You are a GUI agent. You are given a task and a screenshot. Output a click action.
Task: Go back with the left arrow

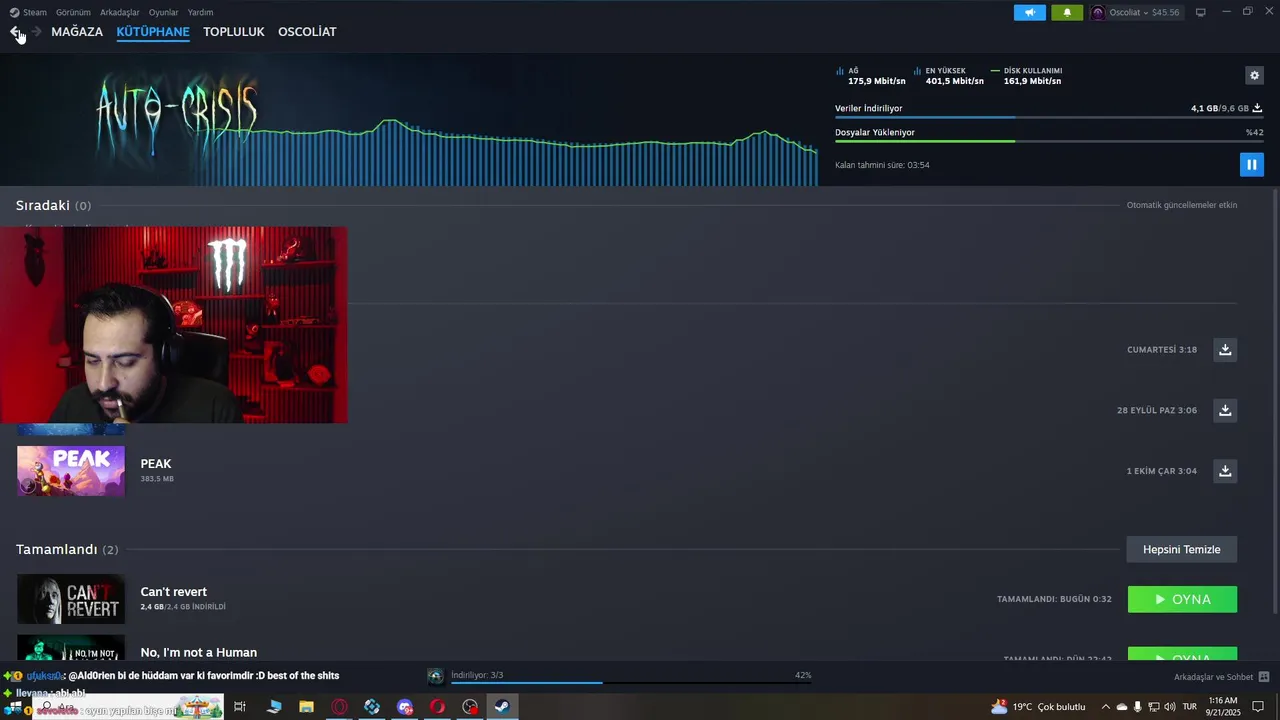coord(15,32)
